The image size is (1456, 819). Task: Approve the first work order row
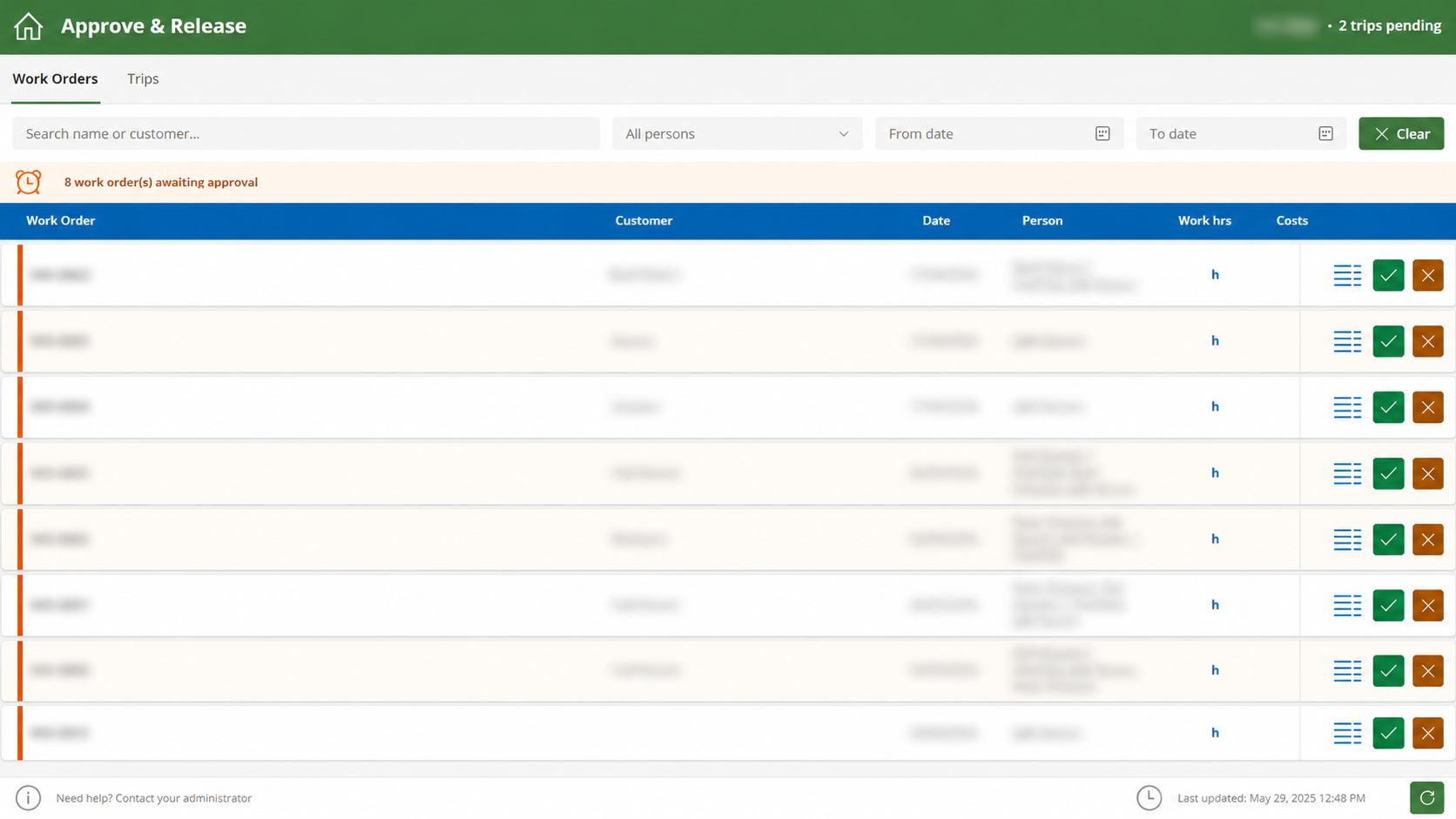point(1388,275)
